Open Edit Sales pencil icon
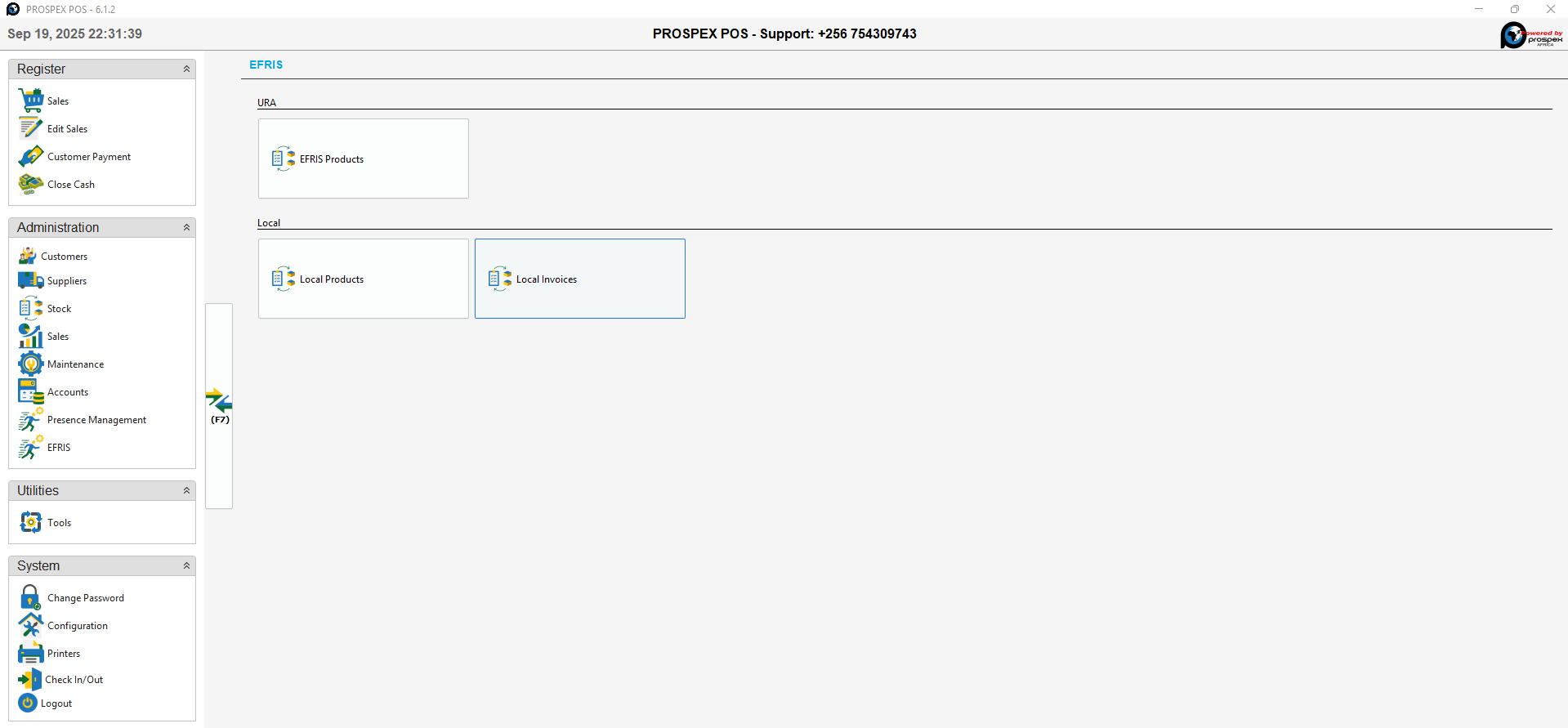This screenshot has width=1568, height=728. click(x=31, y=128)
